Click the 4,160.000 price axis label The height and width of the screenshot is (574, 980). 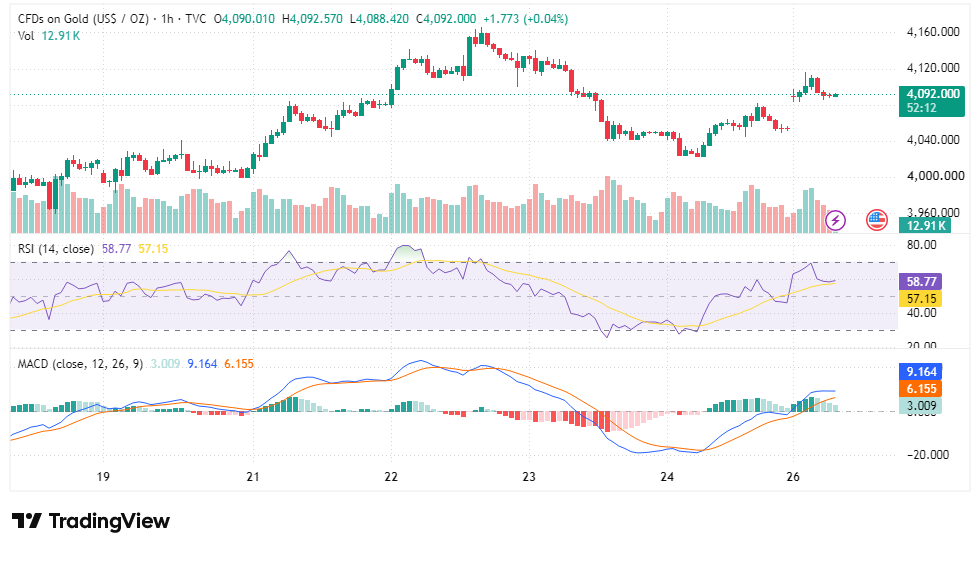[932, 32]
